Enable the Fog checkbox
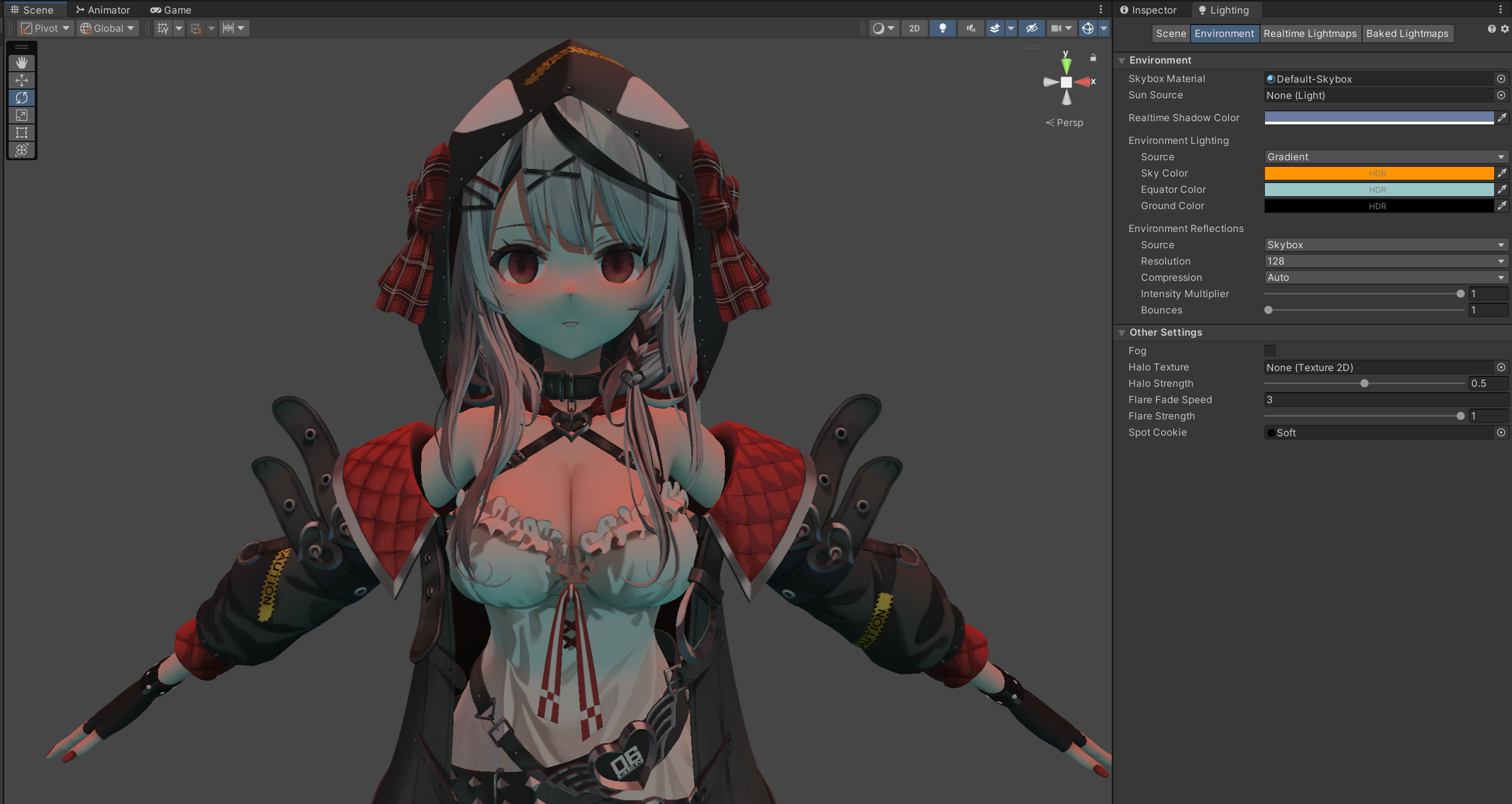1512x804 pixels. tap(1270, 350)
